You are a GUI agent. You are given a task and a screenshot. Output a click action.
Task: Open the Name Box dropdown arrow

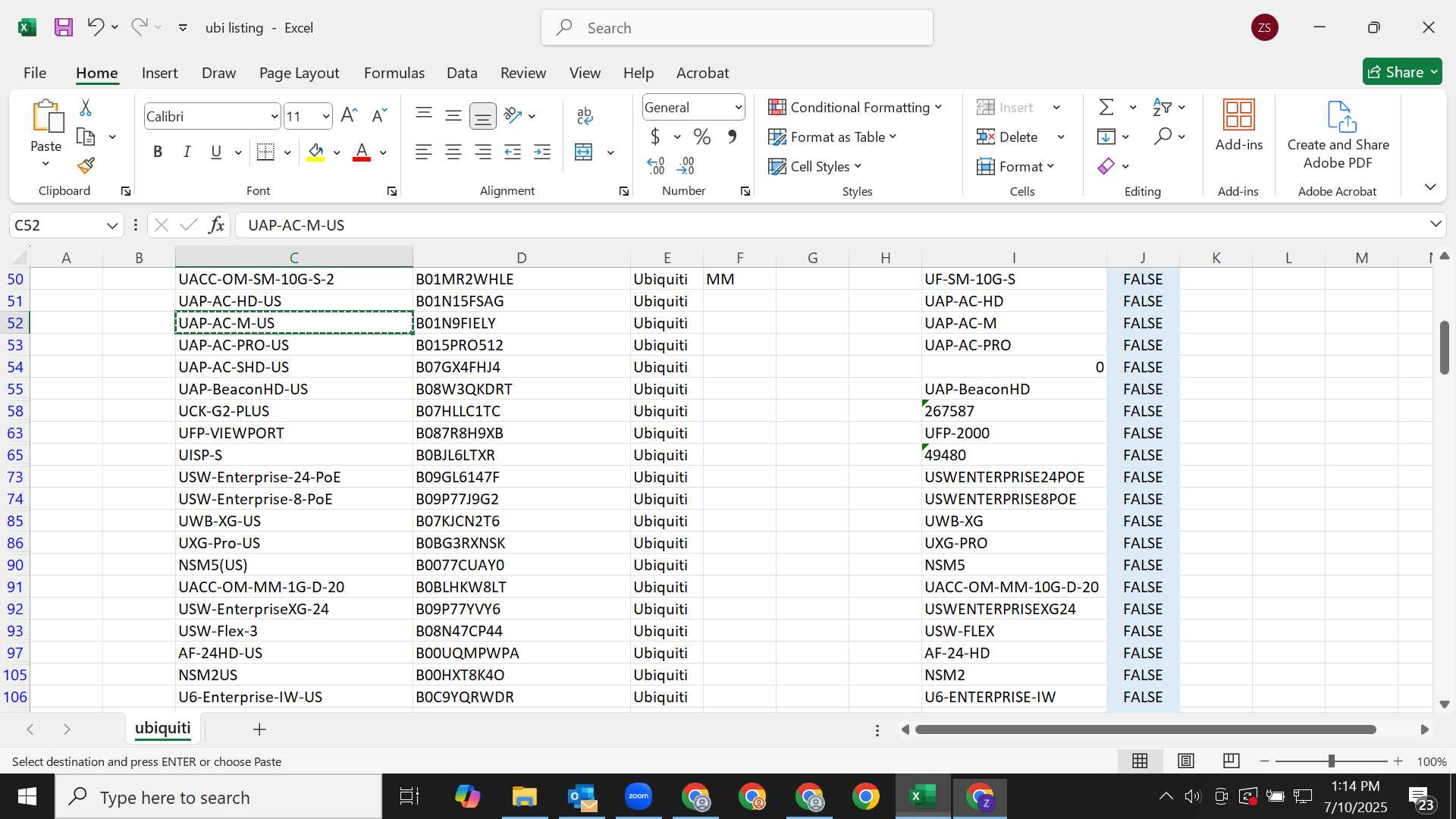click(112, 225)
